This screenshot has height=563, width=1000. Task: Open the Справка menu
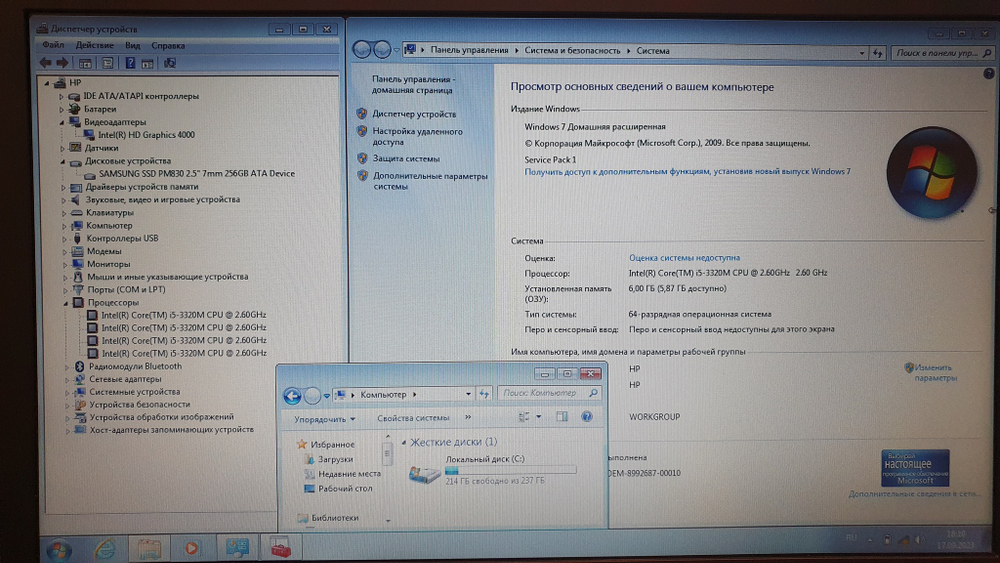coord(168,45)
